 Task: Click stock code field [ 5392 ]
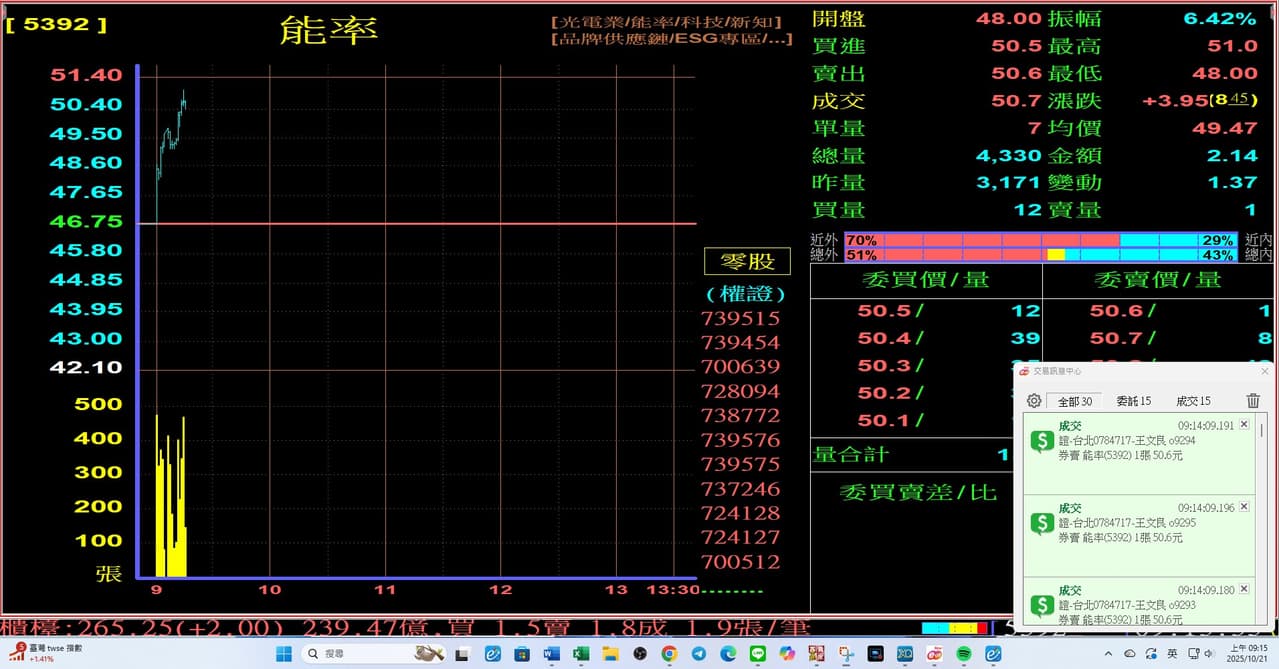coord(55,23)
